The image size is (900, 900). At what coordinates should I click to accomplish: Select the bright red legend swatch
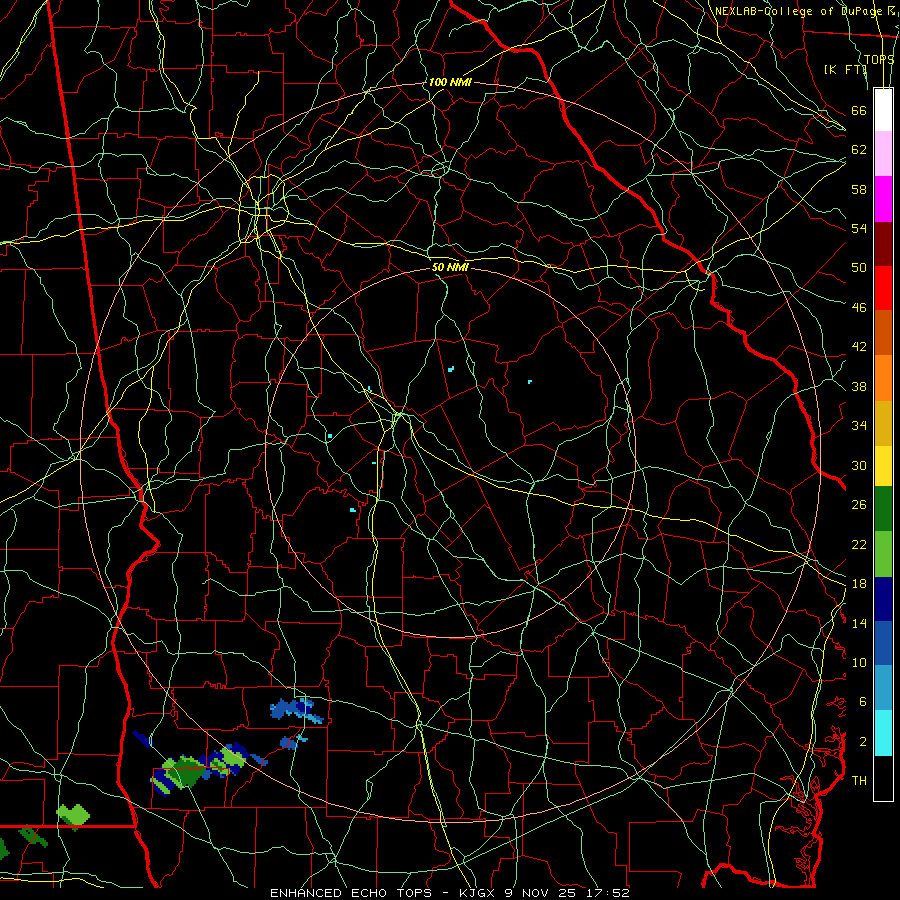click(x=883, y=288)
